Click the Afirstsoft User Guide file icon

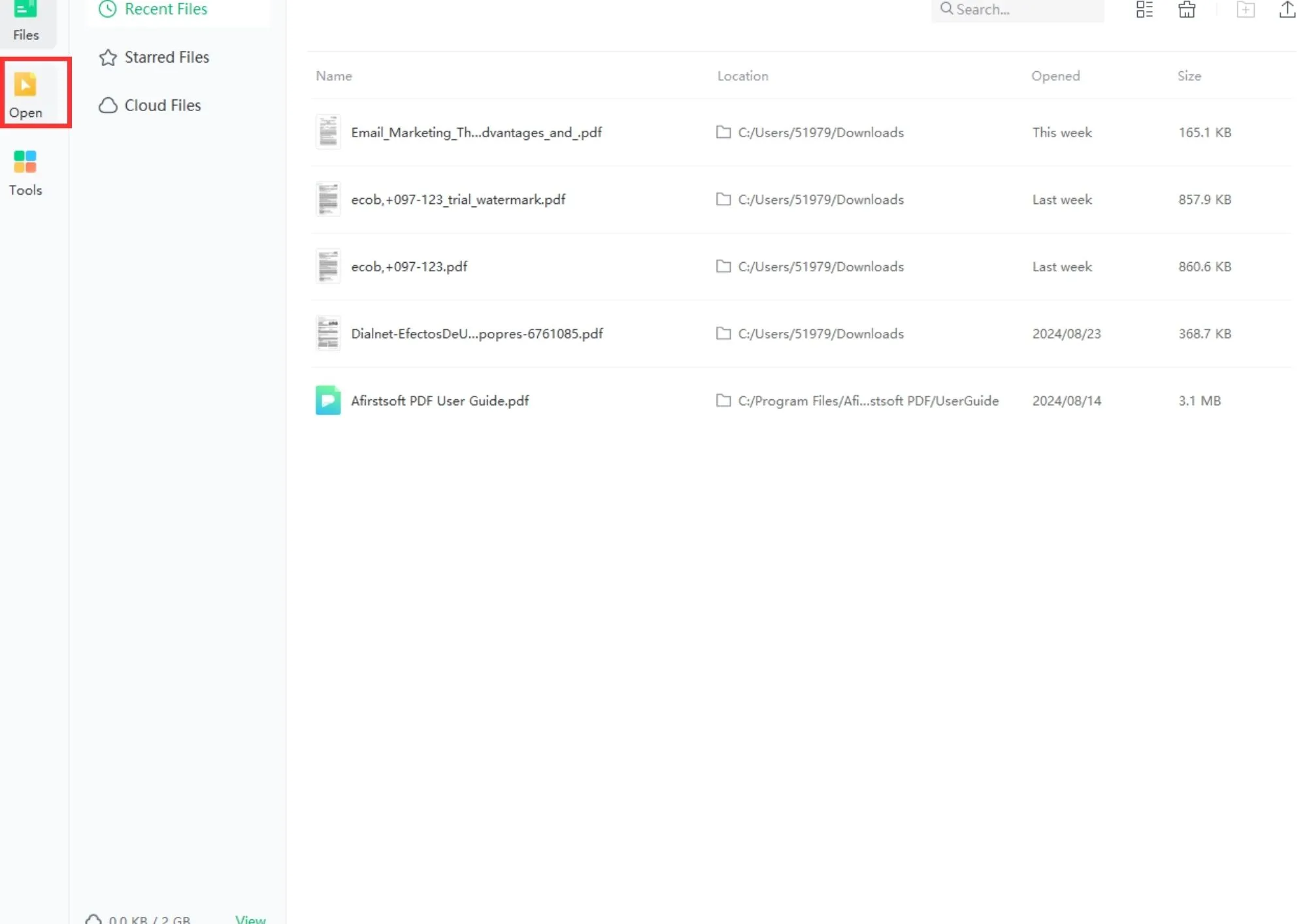pyautogui.click(x=328, y=401)
